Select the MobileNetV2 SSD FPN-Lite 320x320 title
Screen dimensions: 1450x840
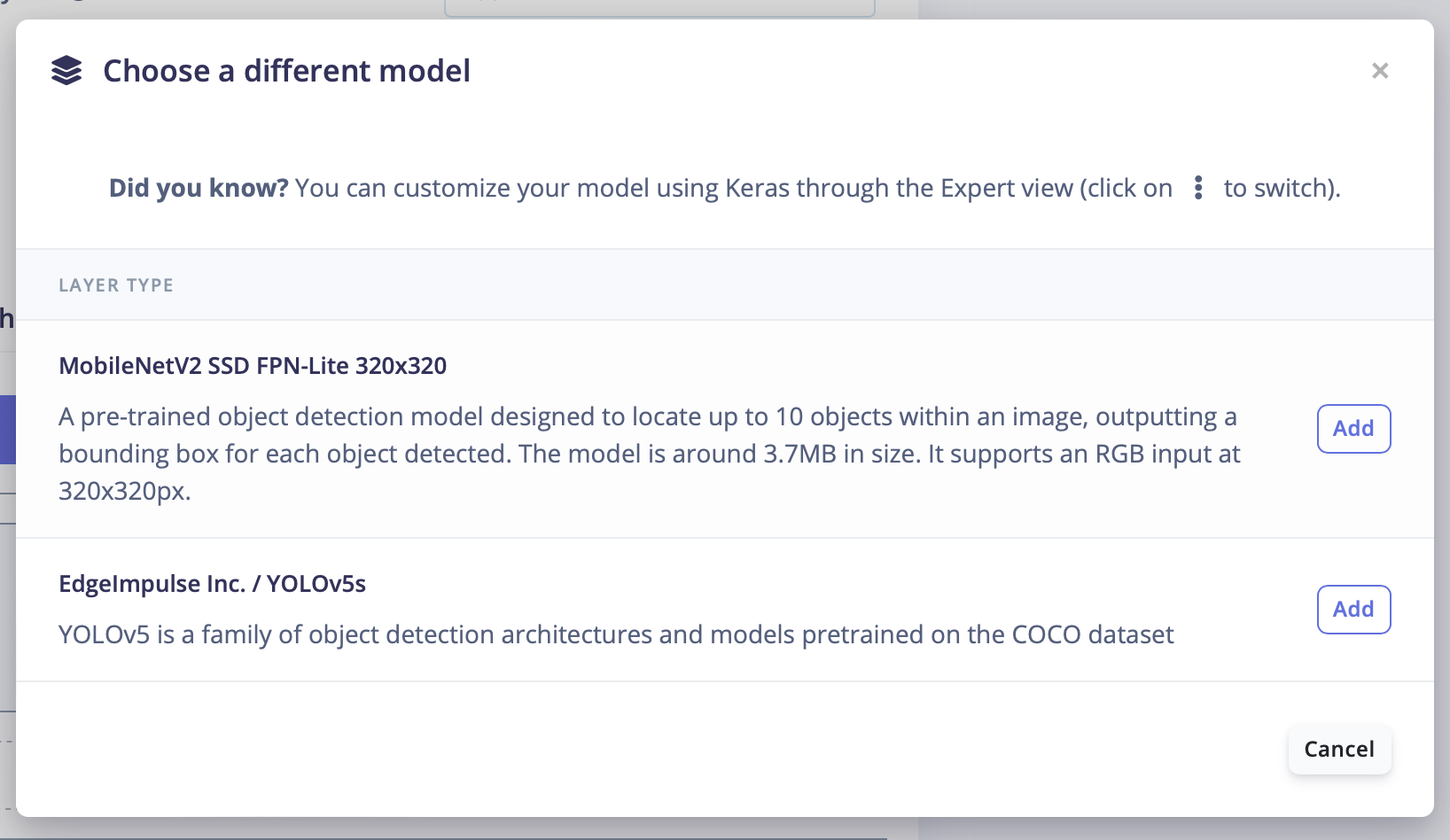click(x=253, y=366)
